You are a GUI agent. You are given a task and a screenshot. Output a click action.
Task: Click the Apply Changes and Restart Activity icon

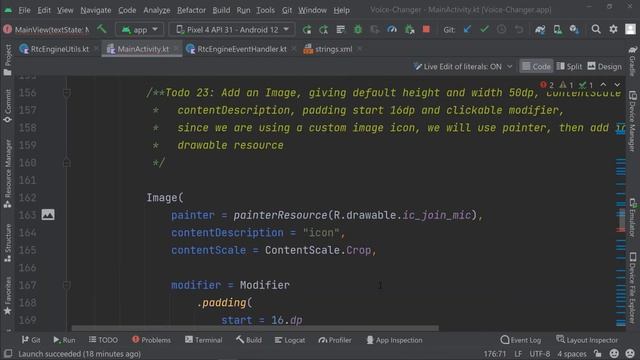click(x=324, y=29)
